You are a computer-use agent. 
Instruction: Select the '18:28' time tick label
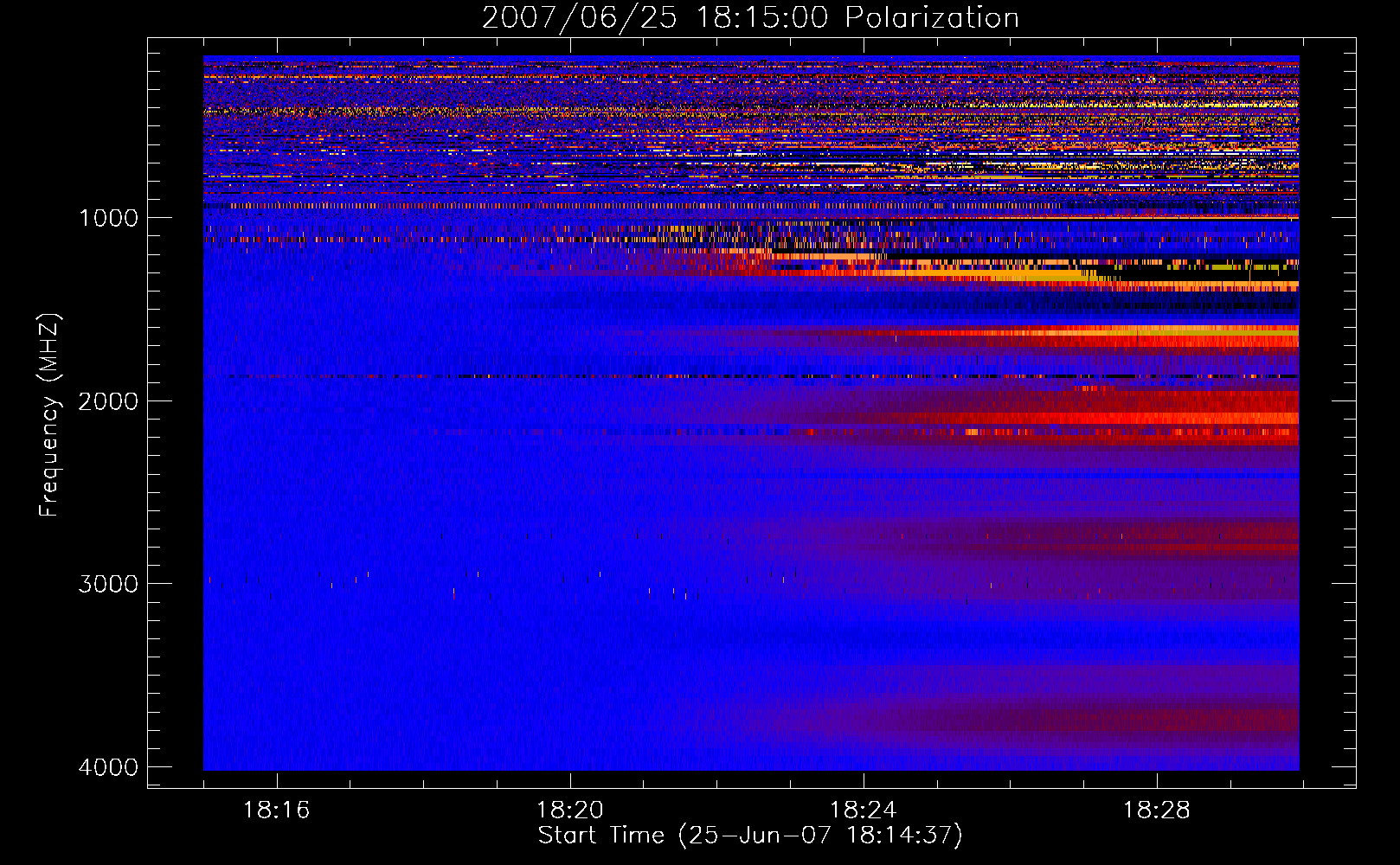point(1157,811)
